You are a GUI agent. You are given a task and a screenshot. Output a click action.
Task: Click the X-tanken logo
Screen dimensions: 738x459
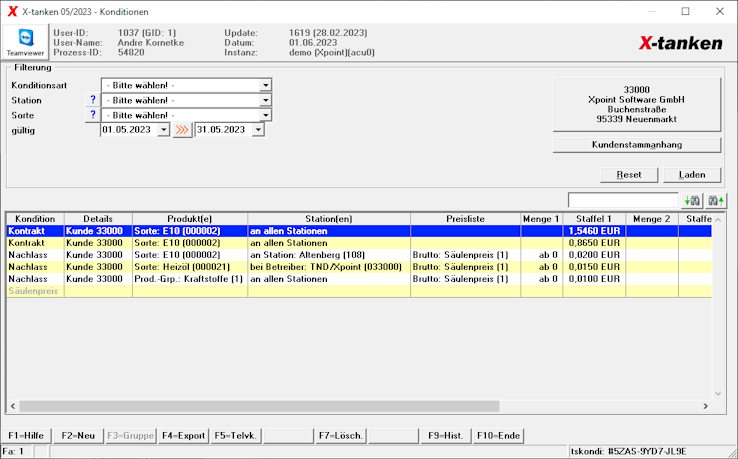pyautogui.click(x=680, y=43)
